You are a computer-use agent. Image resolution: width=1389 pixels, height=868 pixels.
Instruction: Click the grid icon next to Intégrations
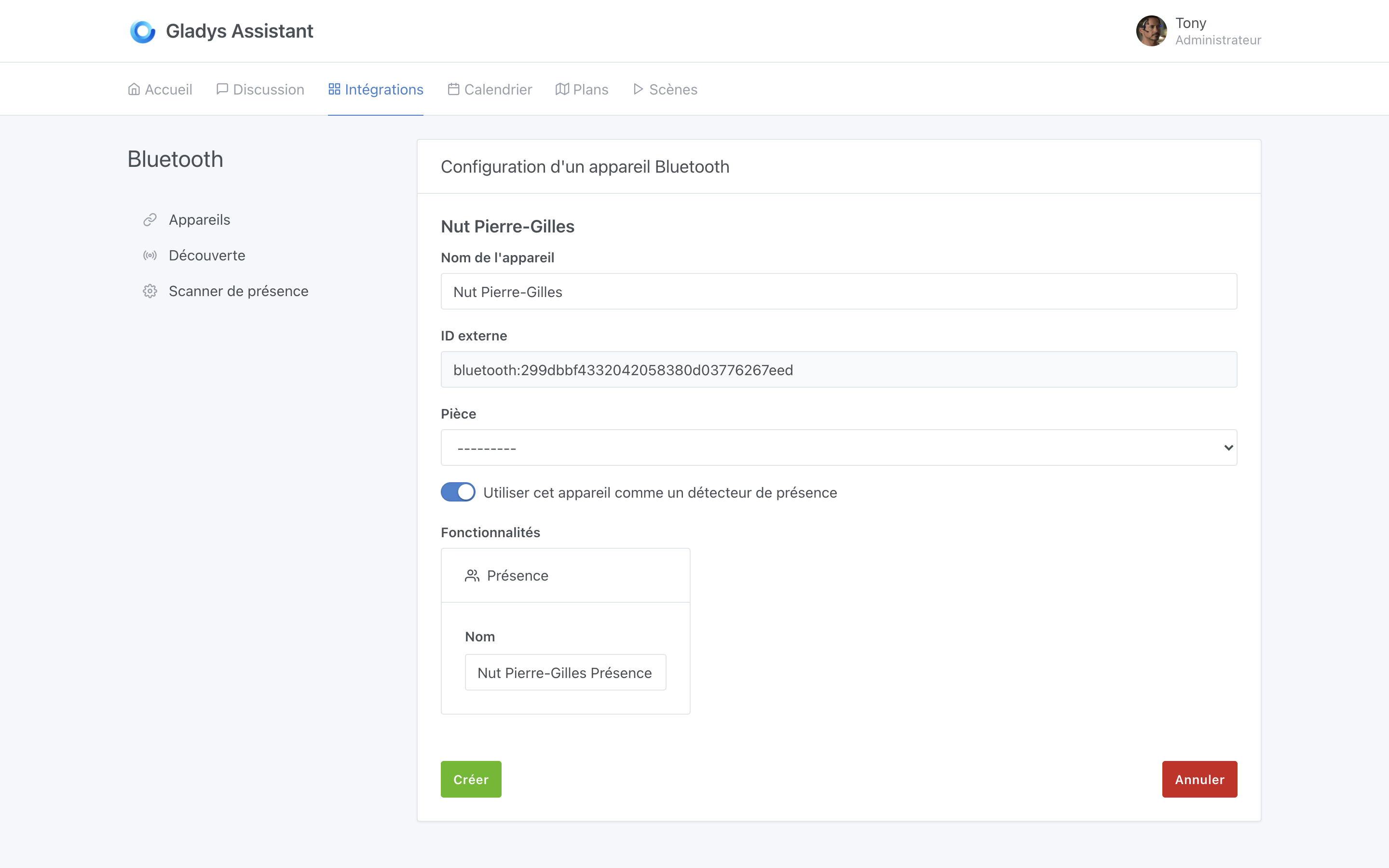(x=335, y=89)
